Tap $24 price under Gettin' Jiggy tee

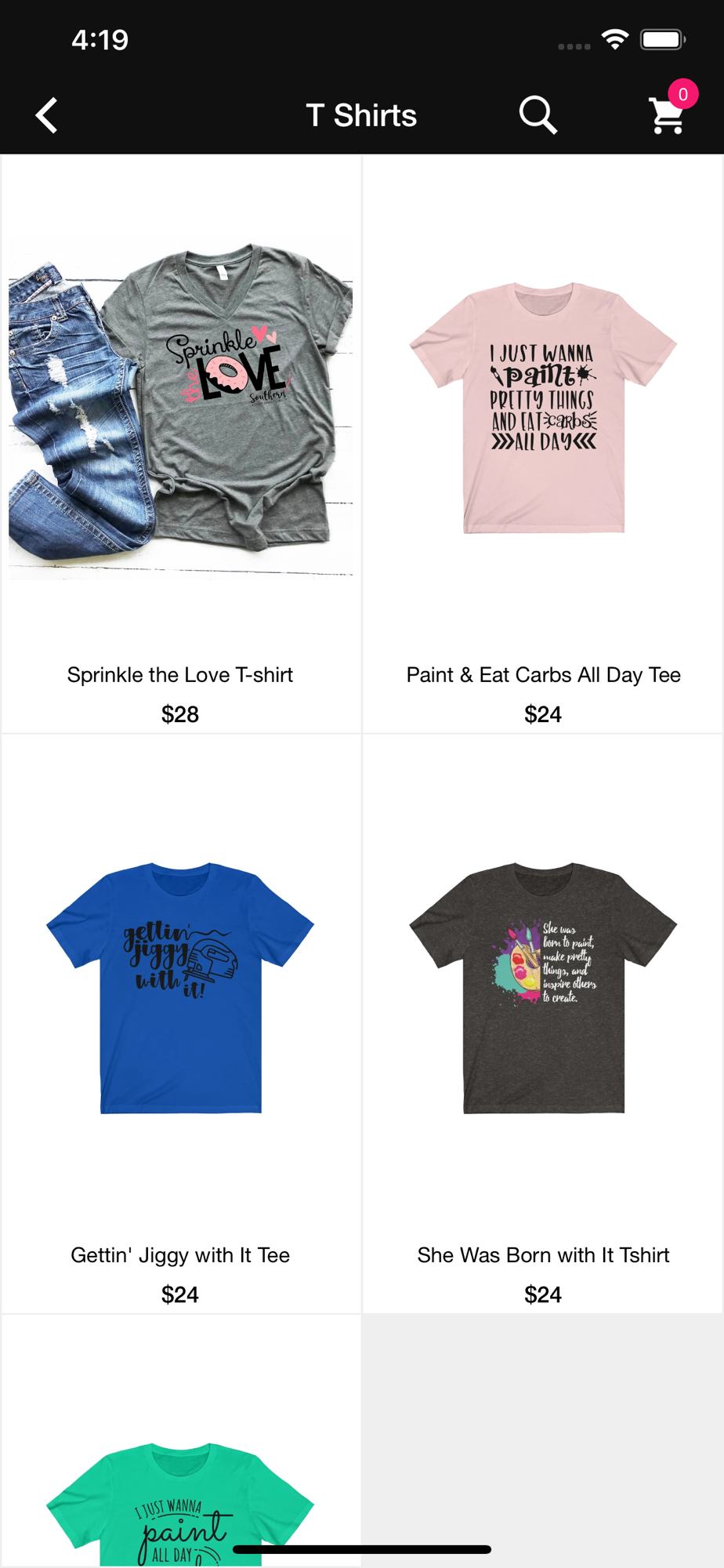tap(180, 1294)
